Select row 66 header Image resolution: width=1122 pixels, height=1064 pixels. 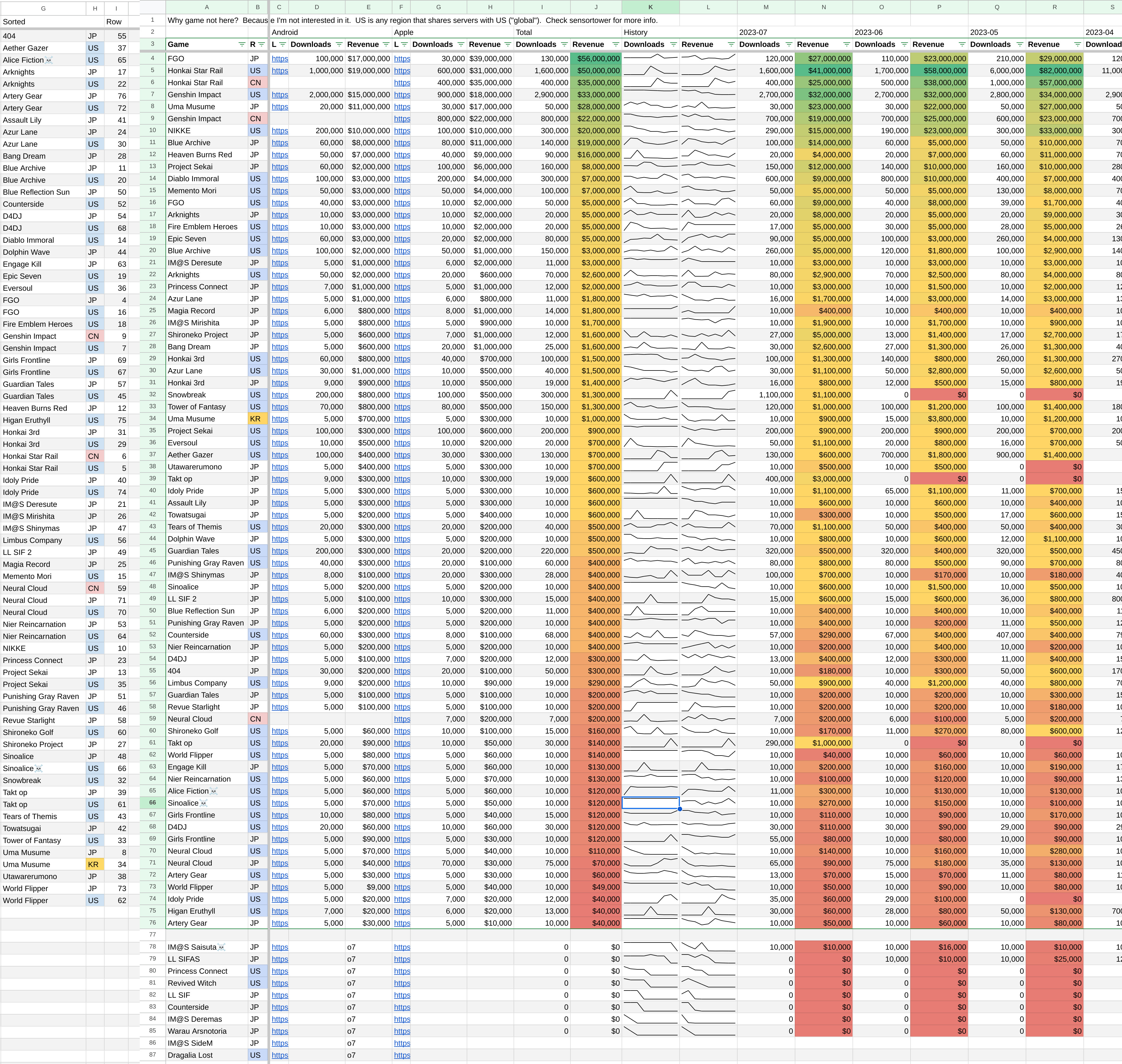[153, 803]
